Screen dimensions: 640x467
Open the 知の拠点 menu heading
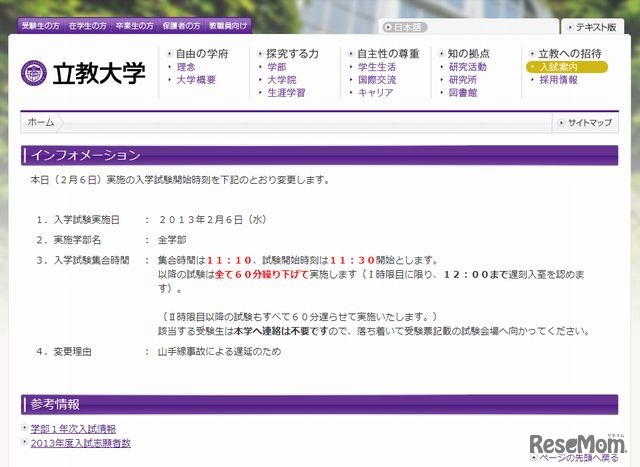pyautogui.click(x=469, y=53)
